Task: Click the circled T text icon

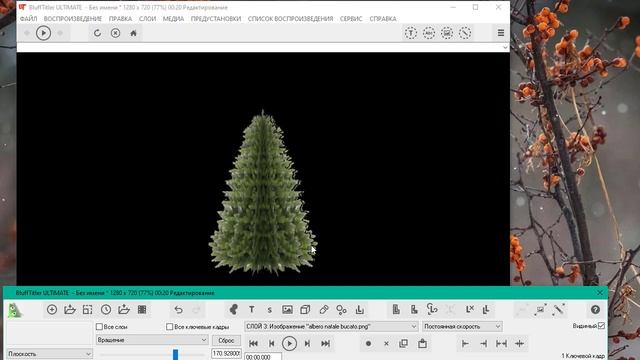Action: [411, 33]
